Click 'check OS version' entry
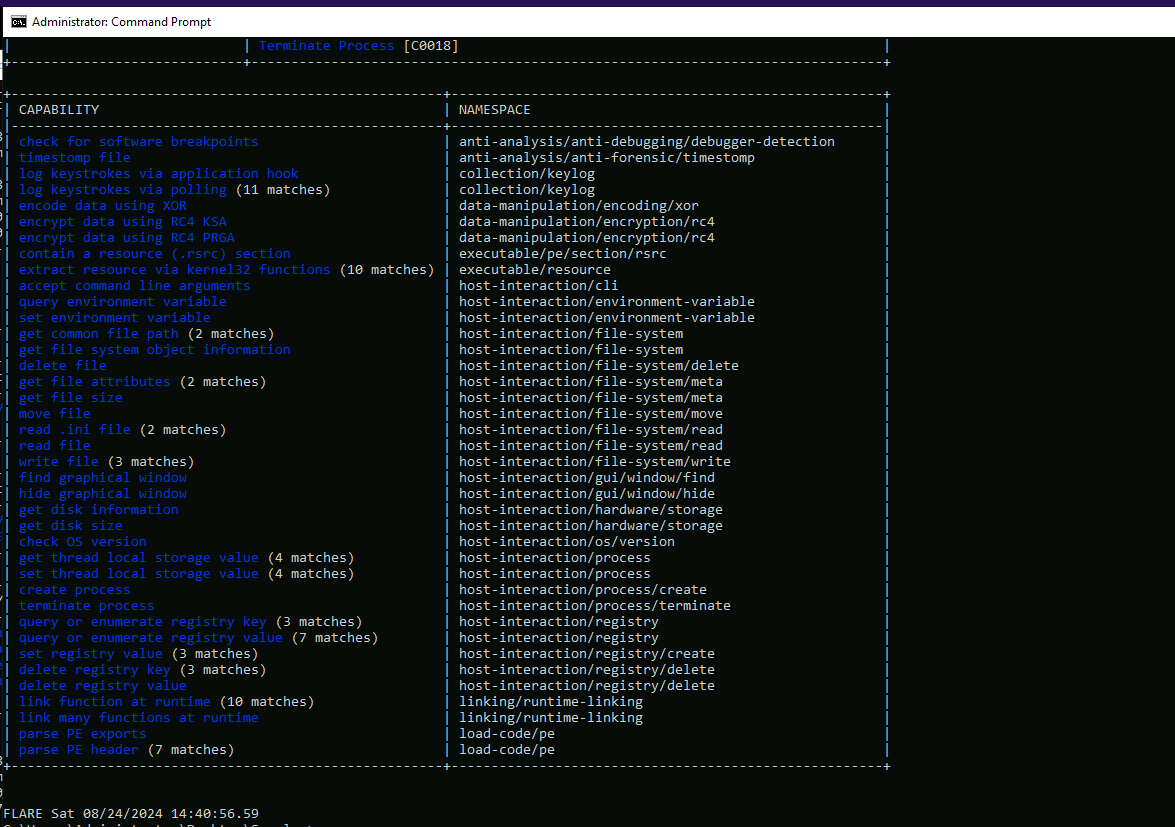 [82, 542]
